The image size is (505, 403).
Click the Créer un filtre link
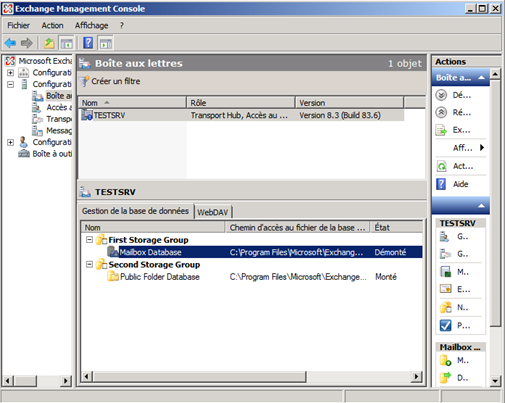click(x=116, y=81)
